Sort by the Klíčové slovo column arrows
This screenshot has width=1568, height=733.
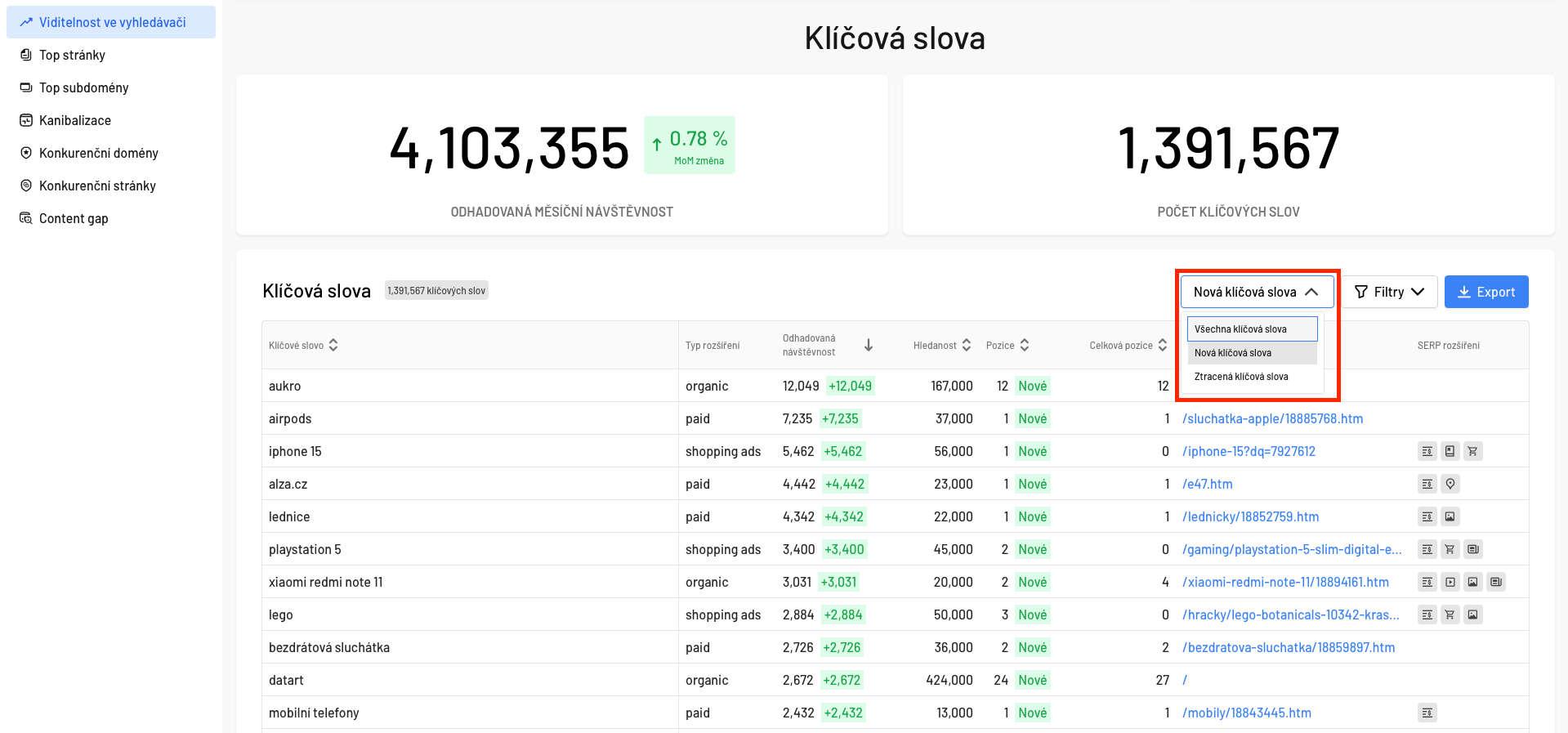(333, 346)
